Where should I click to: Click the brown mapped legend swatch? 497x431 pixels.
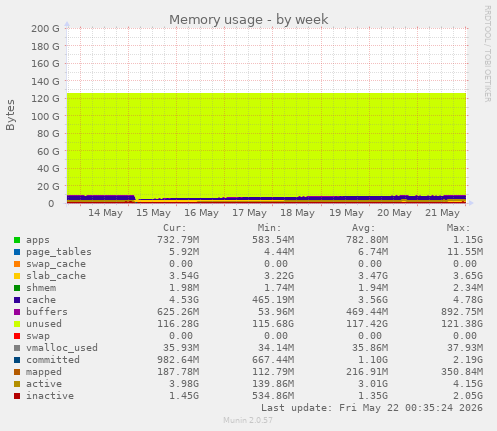pos(17,372)
